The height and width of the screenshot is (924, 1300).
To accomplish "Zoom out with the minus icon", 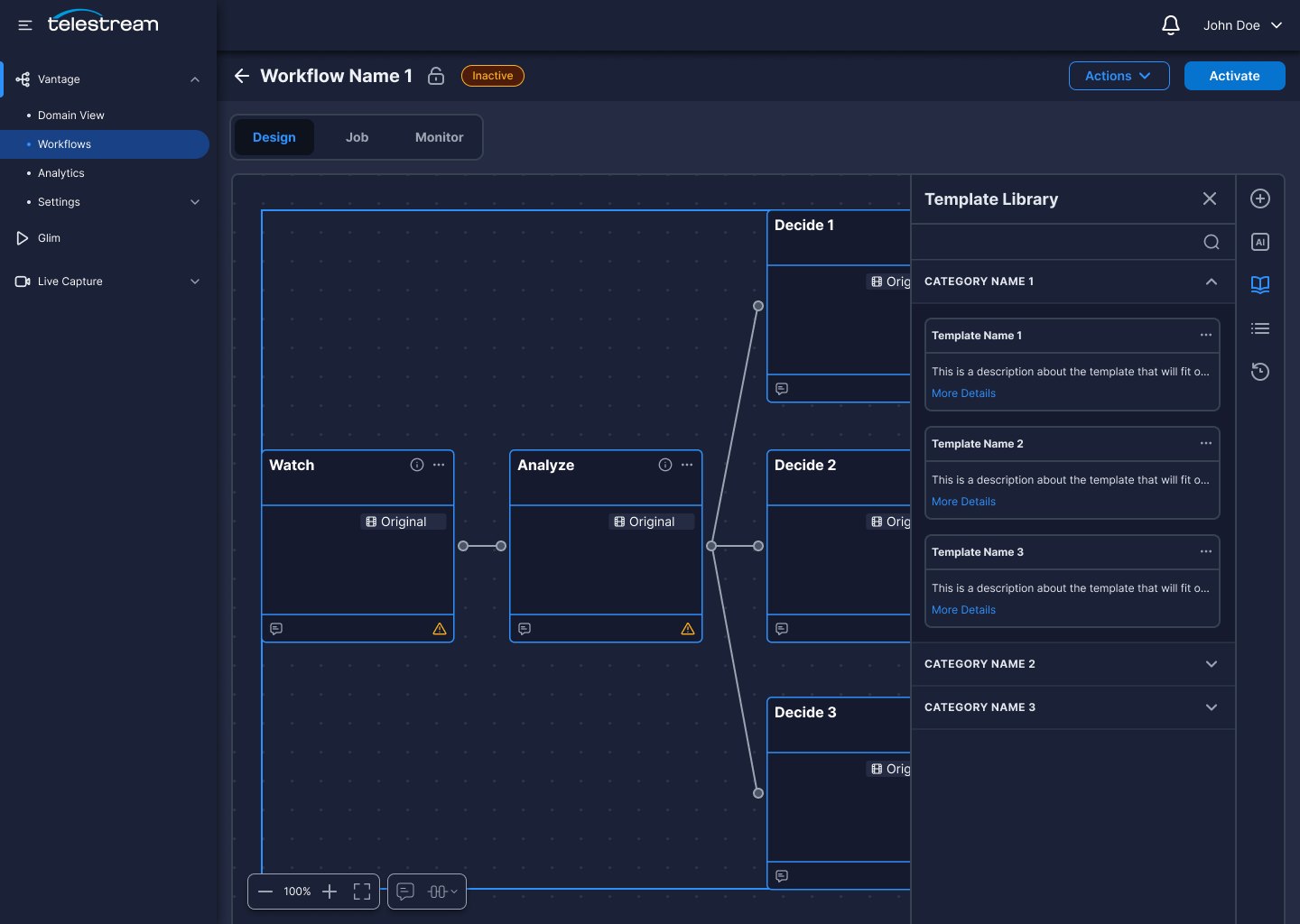I will (265, 892).
